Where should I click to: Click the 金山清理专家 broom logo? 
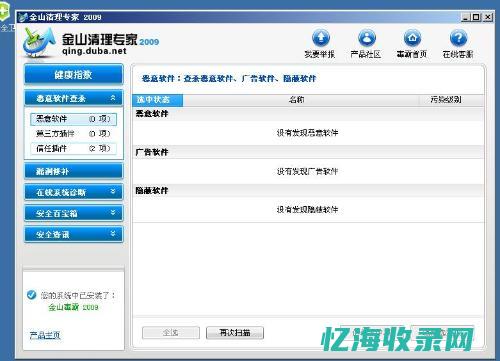point(39,43)
